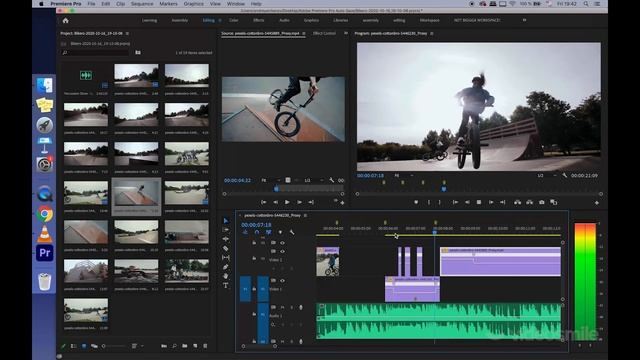Switch Project panel to icon view
Screen dimensions: 640x360
pyautogui.click(x=84, y=346)
